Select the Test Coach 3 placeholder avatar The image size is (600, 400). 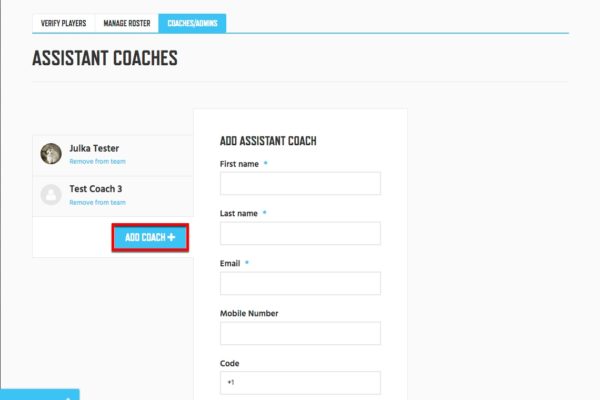pos(51,195)
